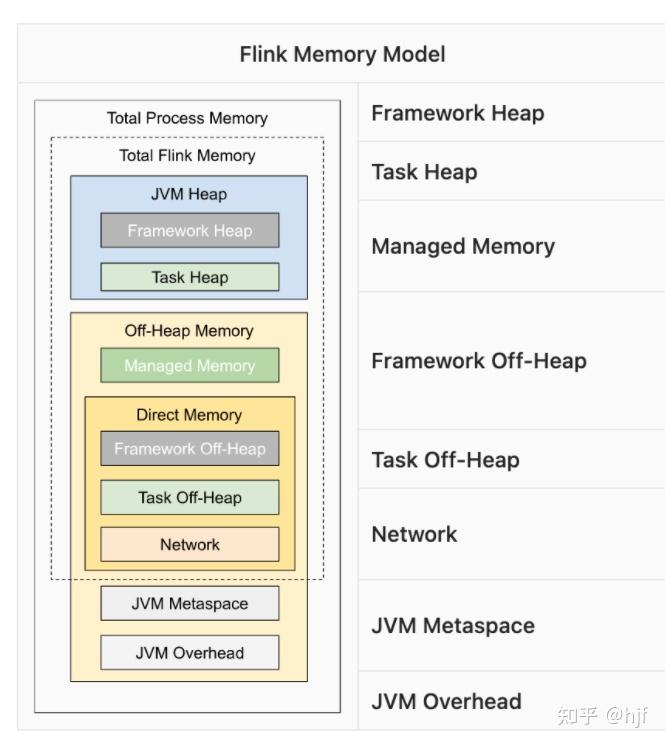Click the gray Framework Heap diagram box
The image size is (665, 747).
pos(189,230)
